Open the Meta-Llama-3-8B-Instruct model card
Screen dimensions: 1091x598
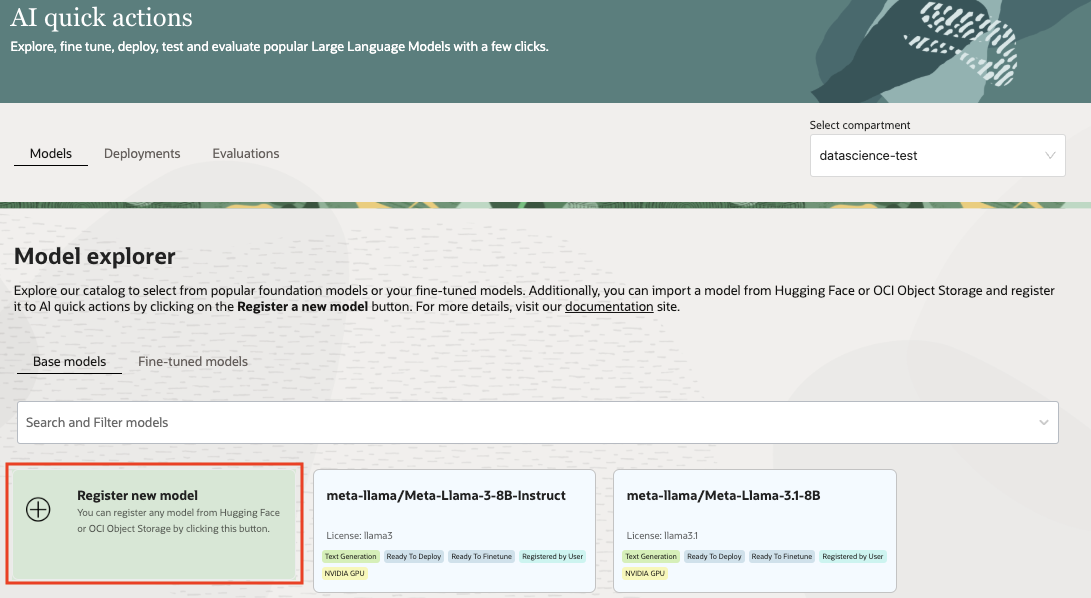[454, 531]
